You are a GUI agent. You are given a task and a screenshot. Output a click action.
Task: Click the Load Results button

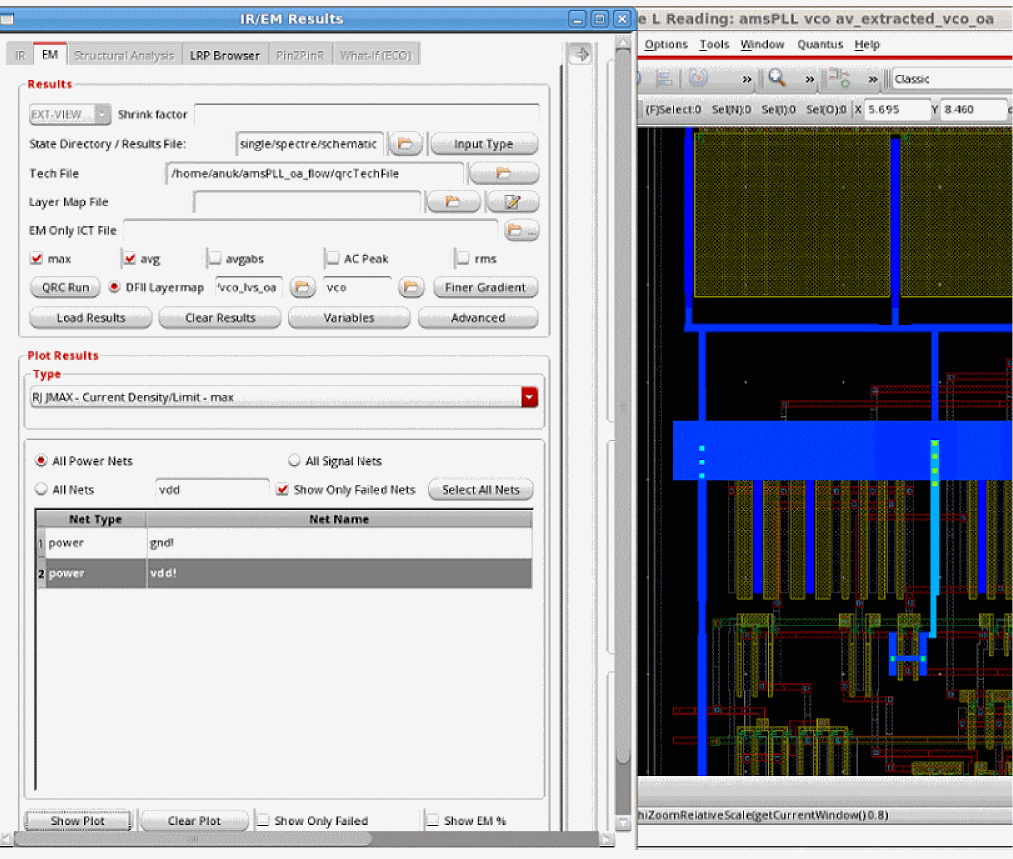91,318
